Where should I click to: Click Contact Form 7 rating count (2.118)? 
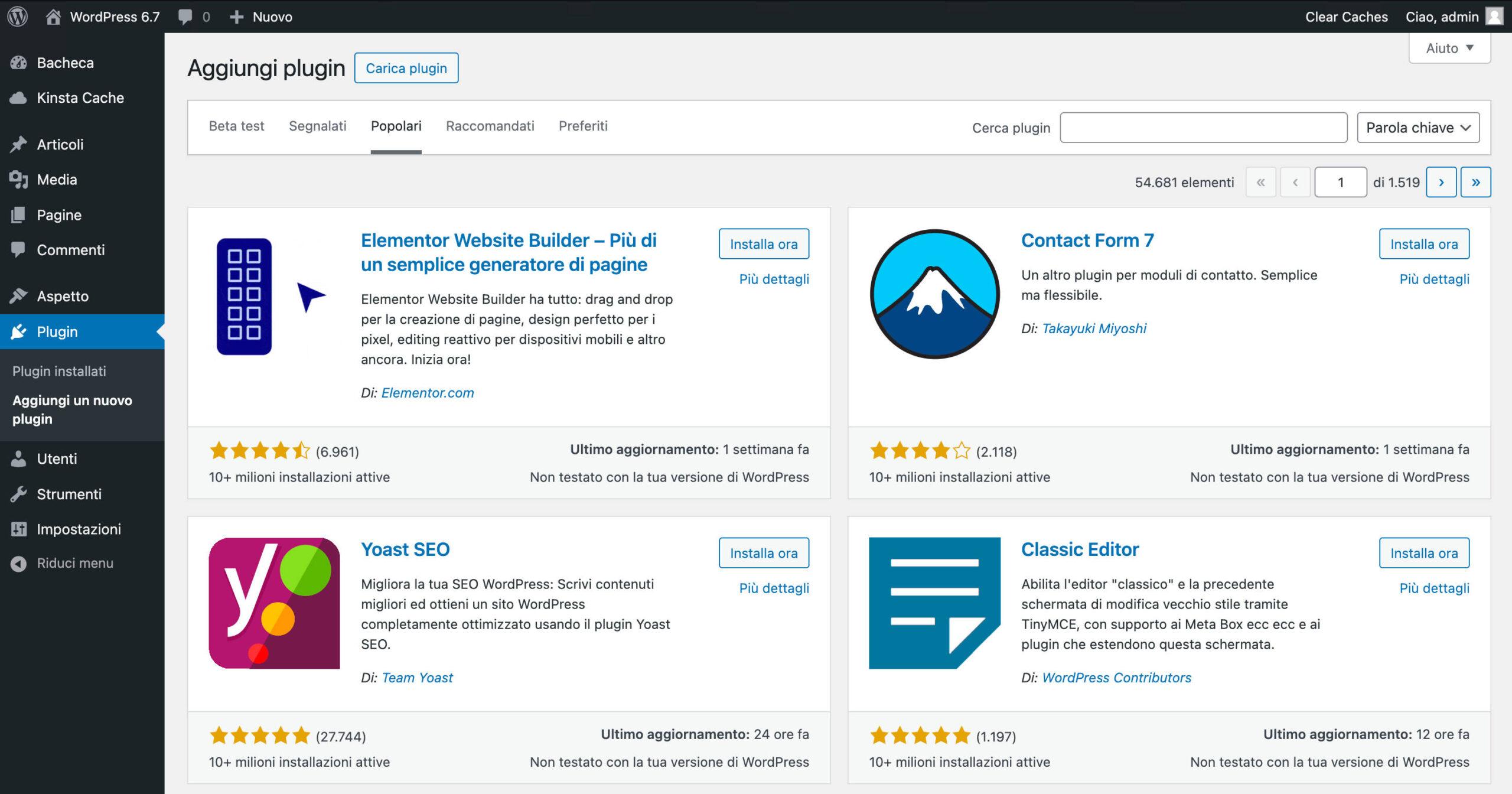click(x=996, y=452)
